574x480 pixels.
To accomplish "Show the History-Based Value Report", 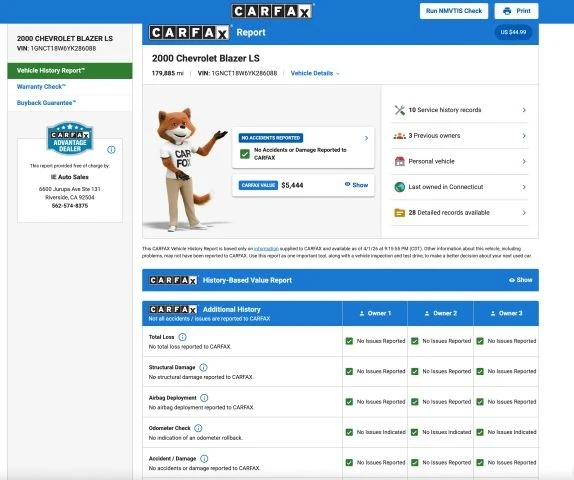I will click(x=521, y=280).
